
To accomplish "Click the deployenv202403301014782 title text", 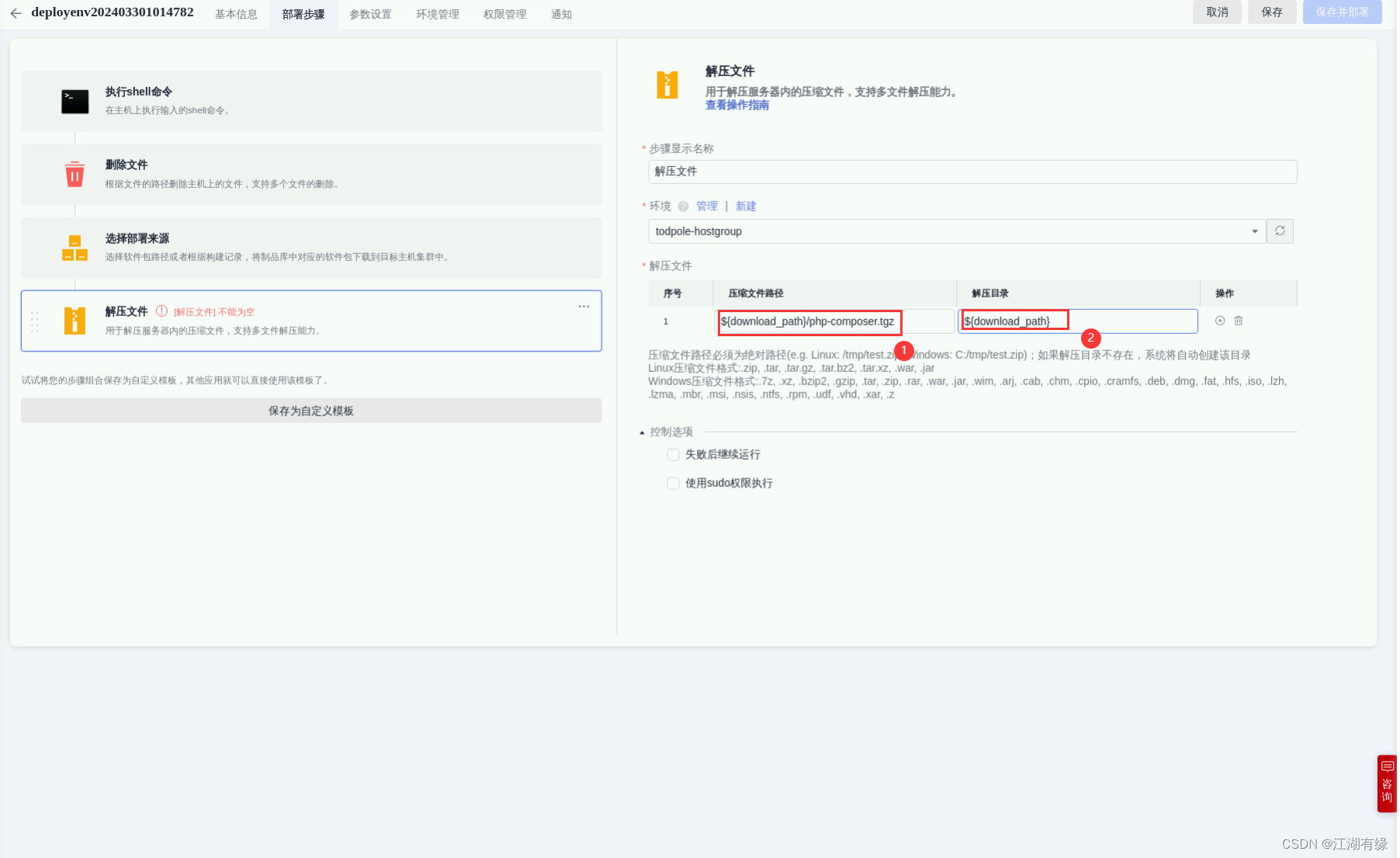I will coord(113,12).
